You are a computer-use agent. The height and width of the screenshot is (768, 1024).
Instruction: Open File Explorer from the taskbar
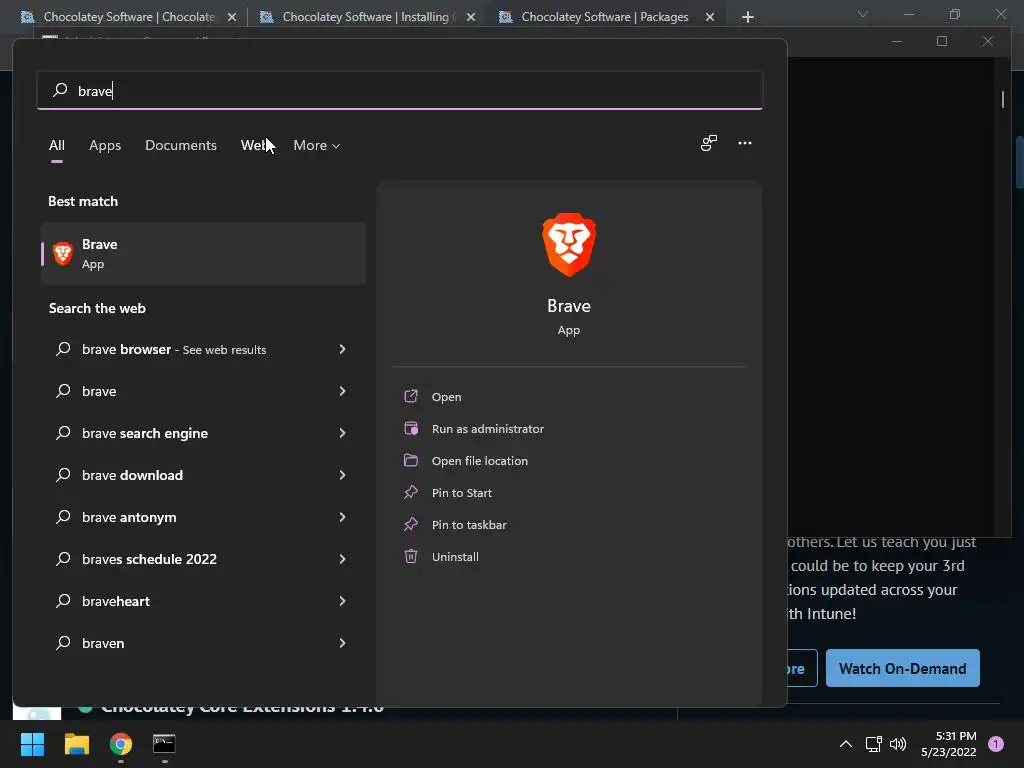pos(76,744)
